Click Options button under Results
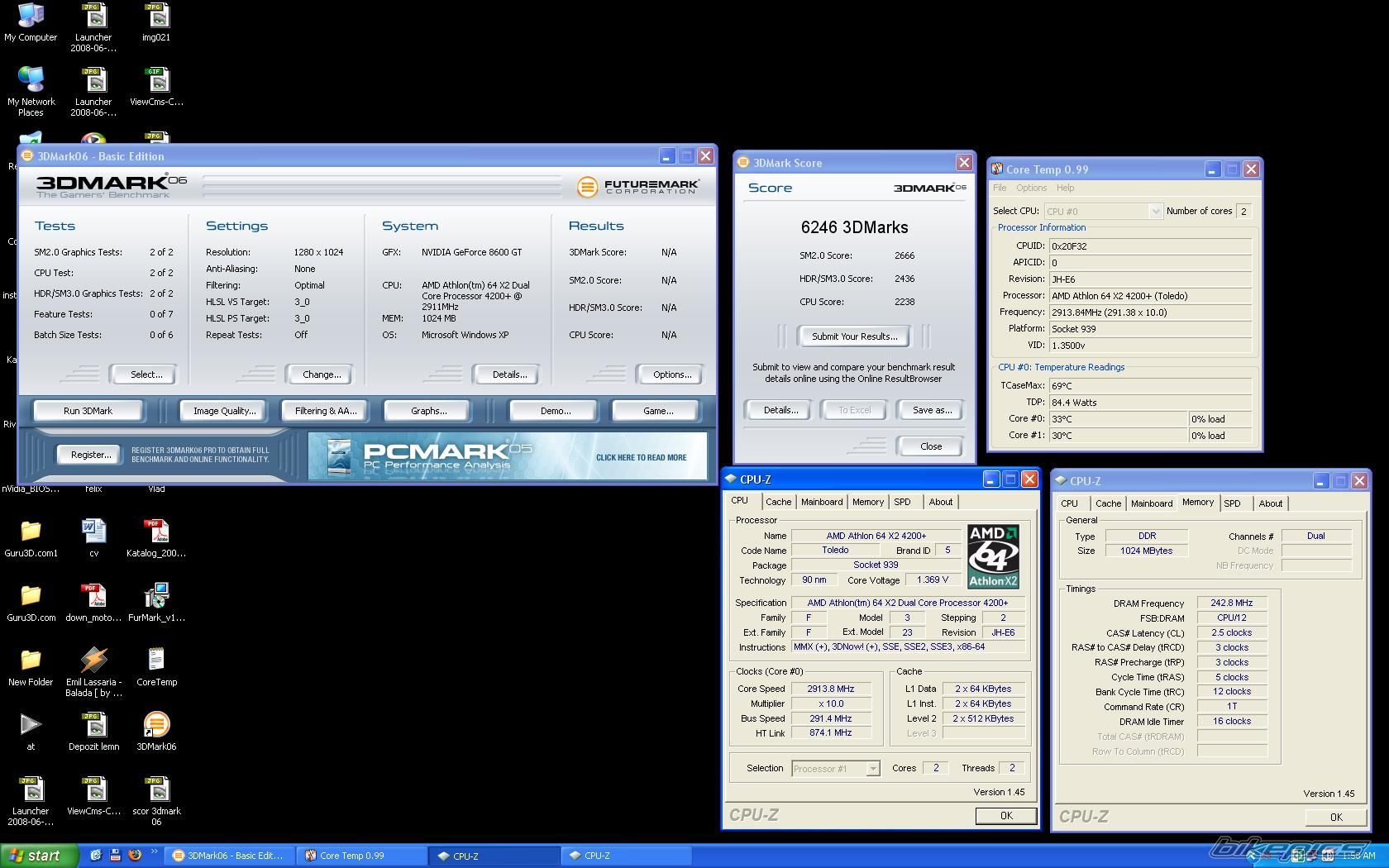Image resolution: width=1389 pixels, height=868 pixels. [x=672, y=374]
